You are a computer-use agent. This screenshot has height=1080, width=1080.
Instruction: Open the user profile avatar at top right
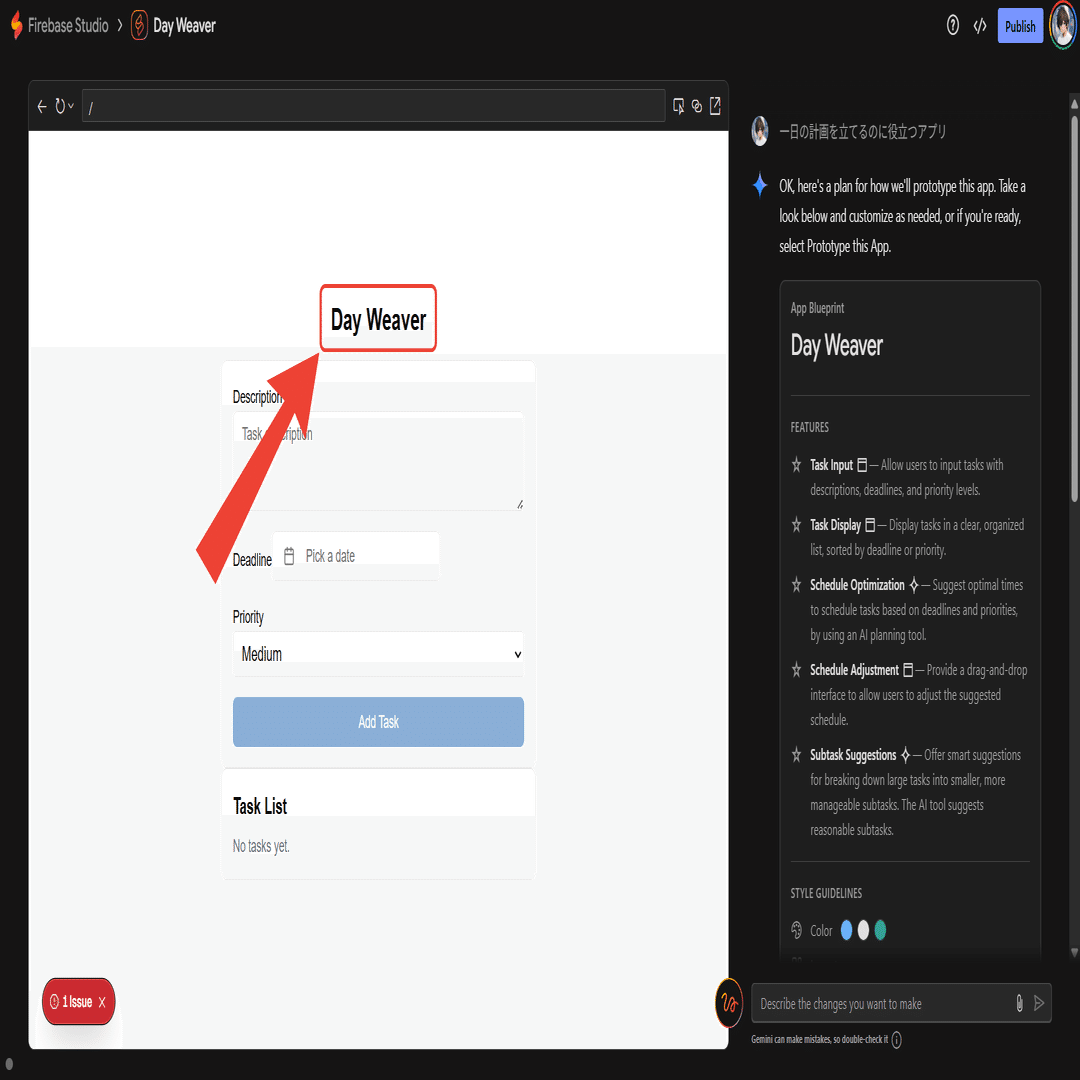[1063, 25]
